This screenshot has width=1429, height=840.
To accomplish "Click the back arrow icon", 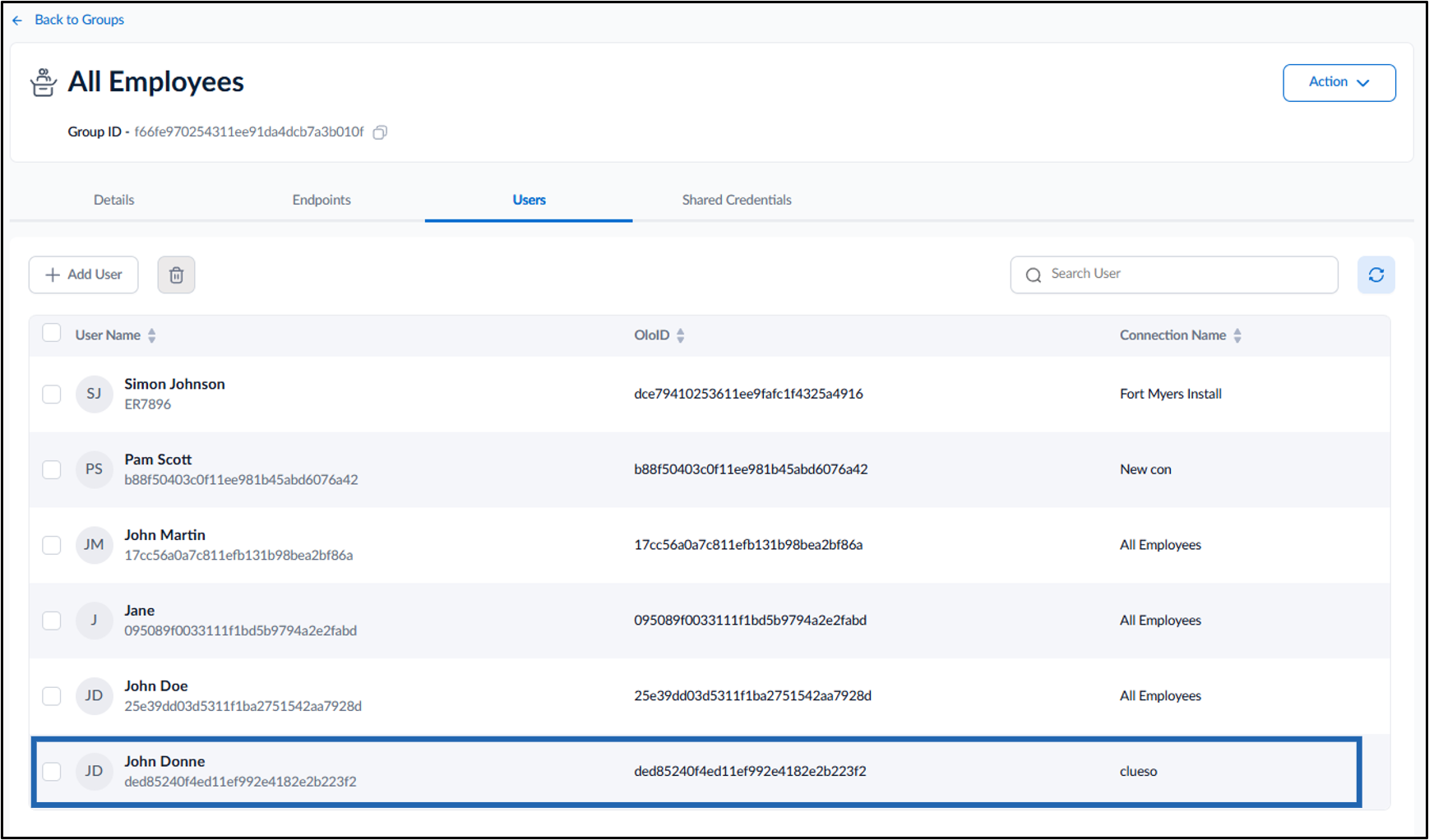I will tap(17, 20).
